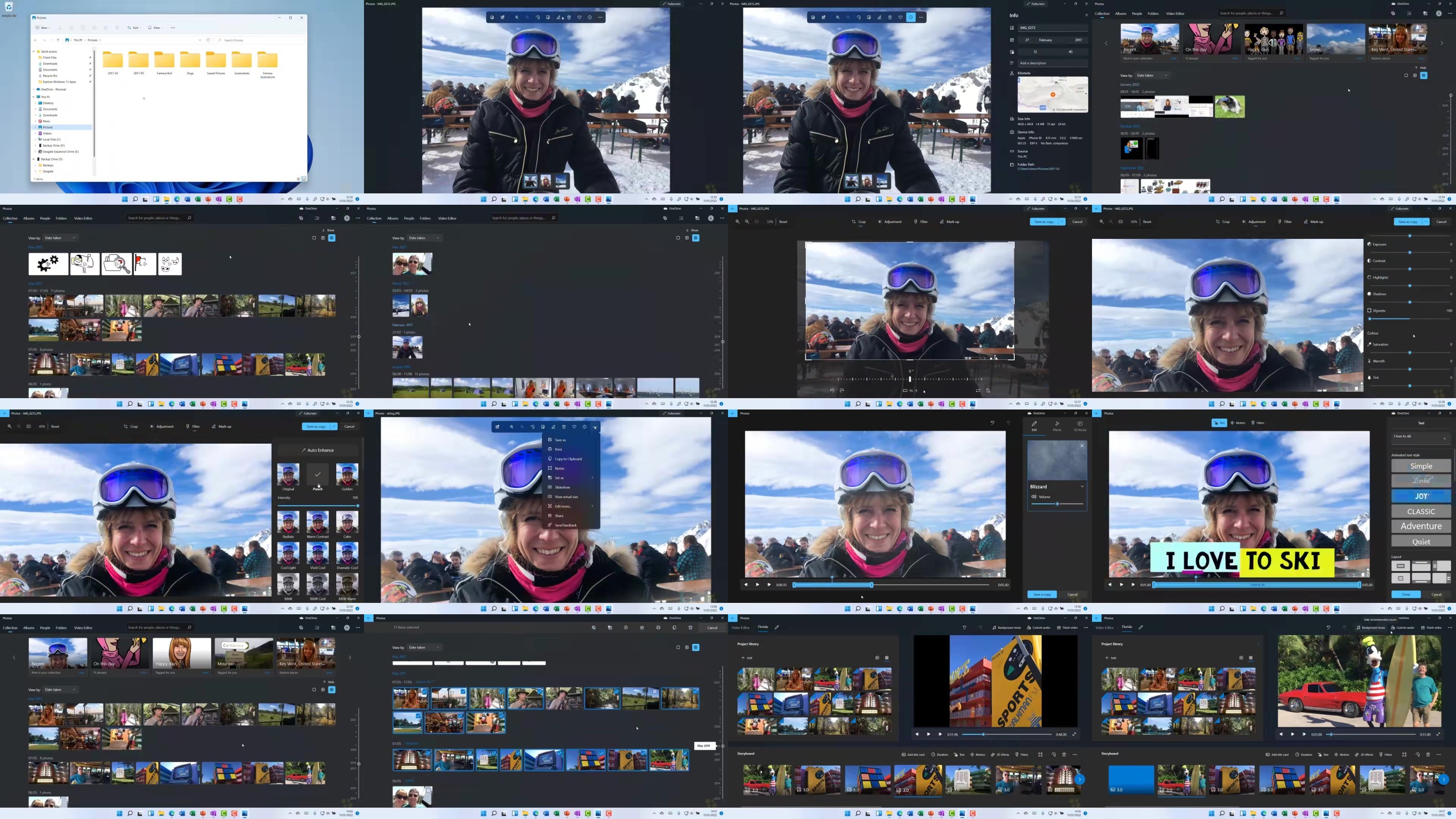Click undo arrow in Blizzard effect editor
This screenshot has width=1456, height=819.
[x=992, y=423]
